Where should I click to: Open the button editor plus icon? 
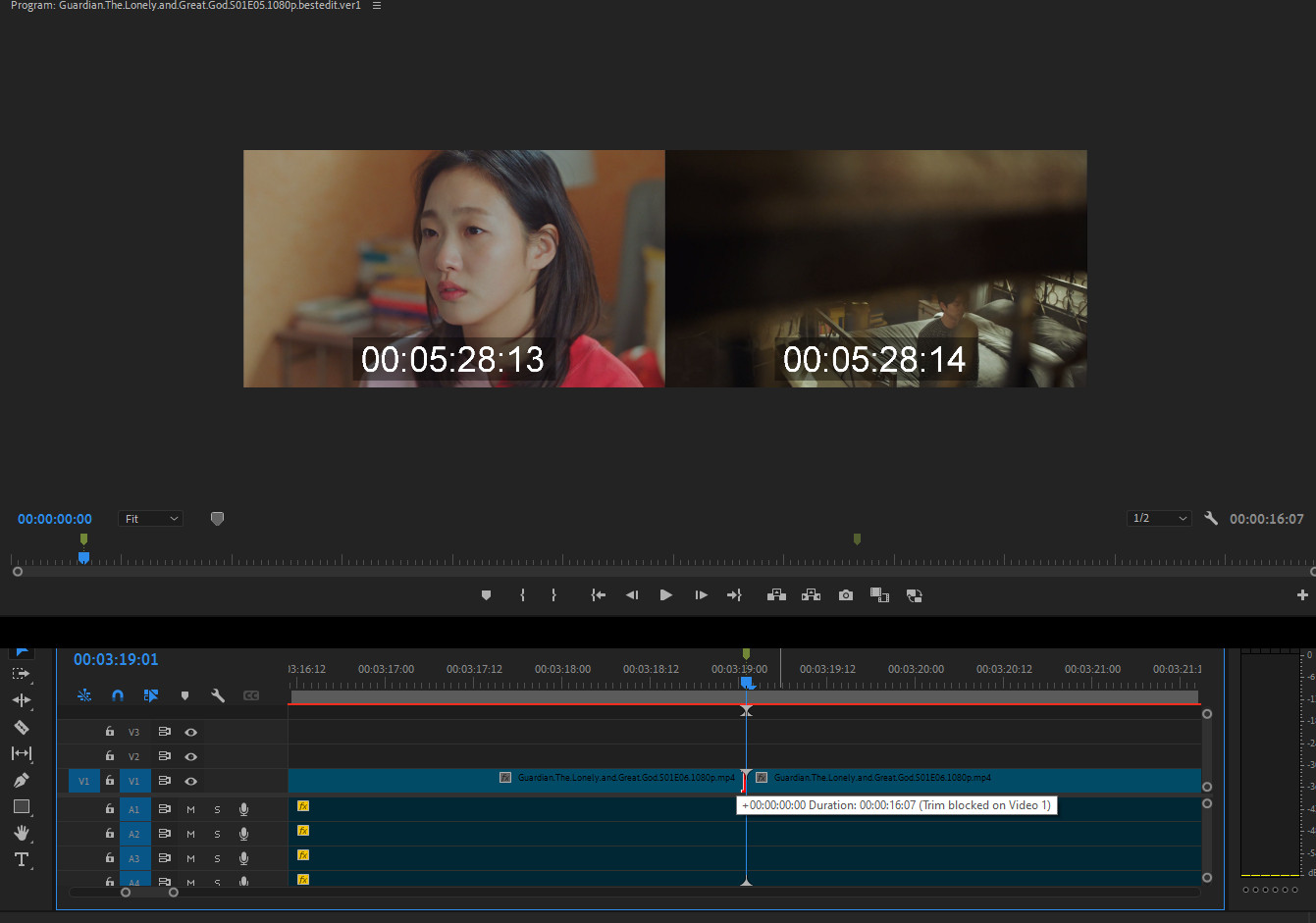click(1302, 595)
